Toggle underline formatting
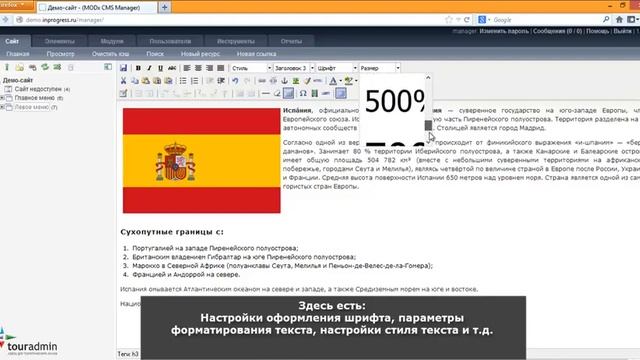The width and height of the screenshot is (640, 360). click(160, 68)
